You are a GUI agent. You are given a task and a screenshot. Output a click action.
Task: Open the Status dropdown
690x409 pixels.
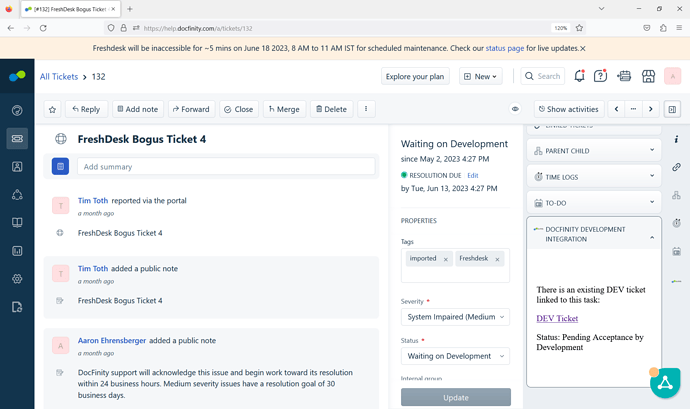(455, 356)
